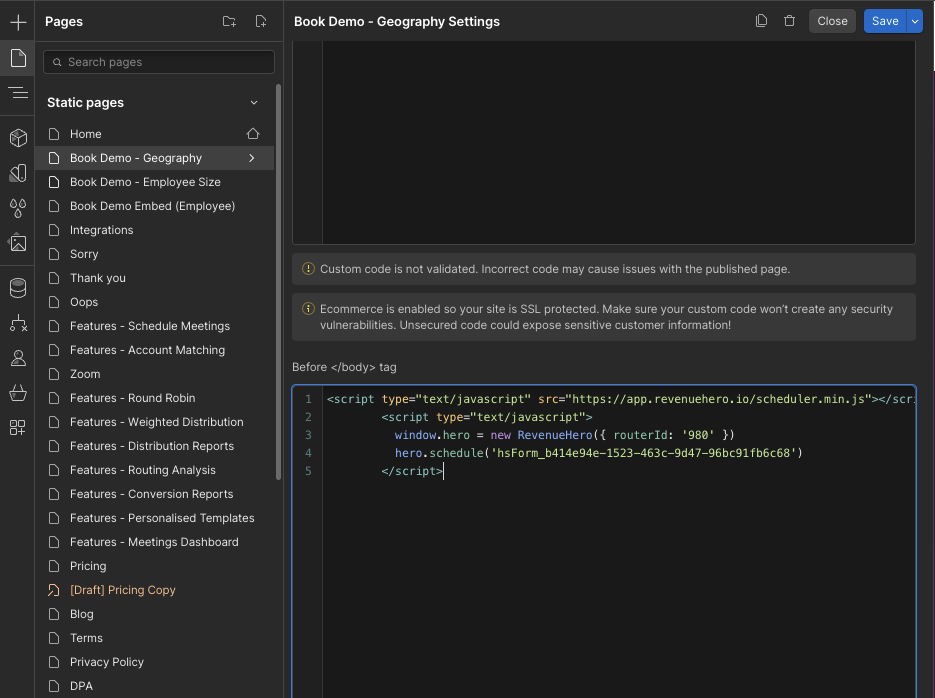
Task: Click inside the Before </body> tag code editor
Action: (x=604, y=541)
